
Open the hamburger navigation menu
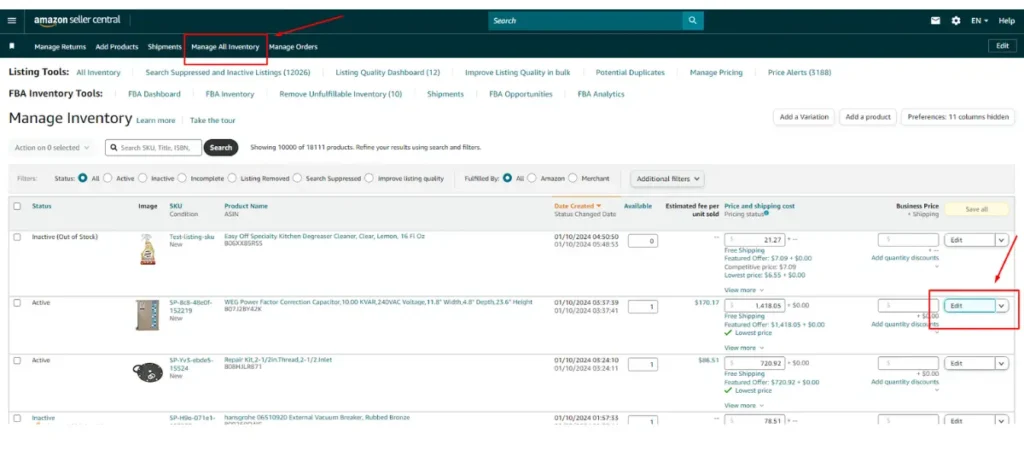click(x=12, y=20)
